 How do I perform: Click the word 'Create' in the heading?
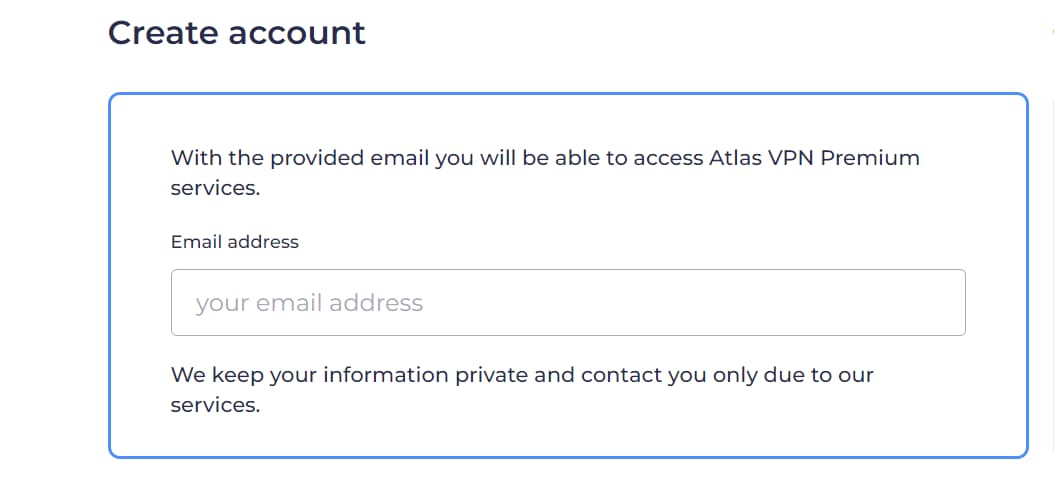click(164, 33)
